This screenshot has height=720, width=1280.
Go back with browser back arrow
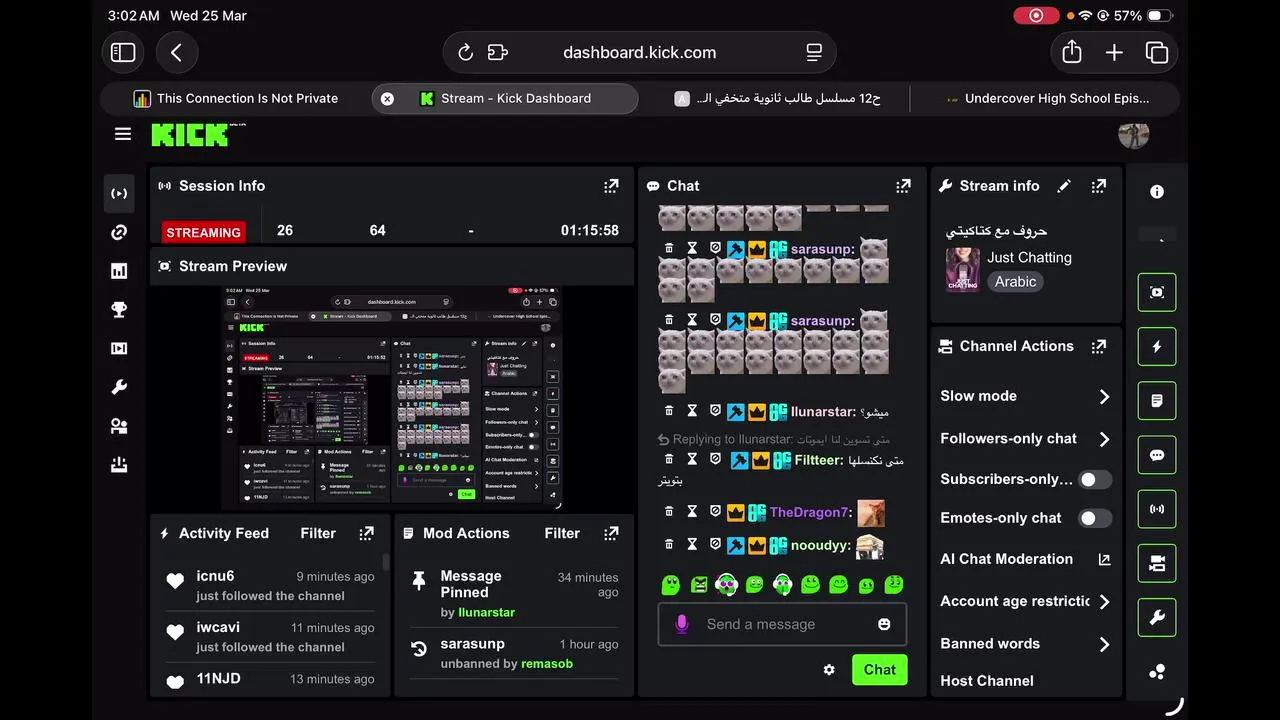coord(177,53)
